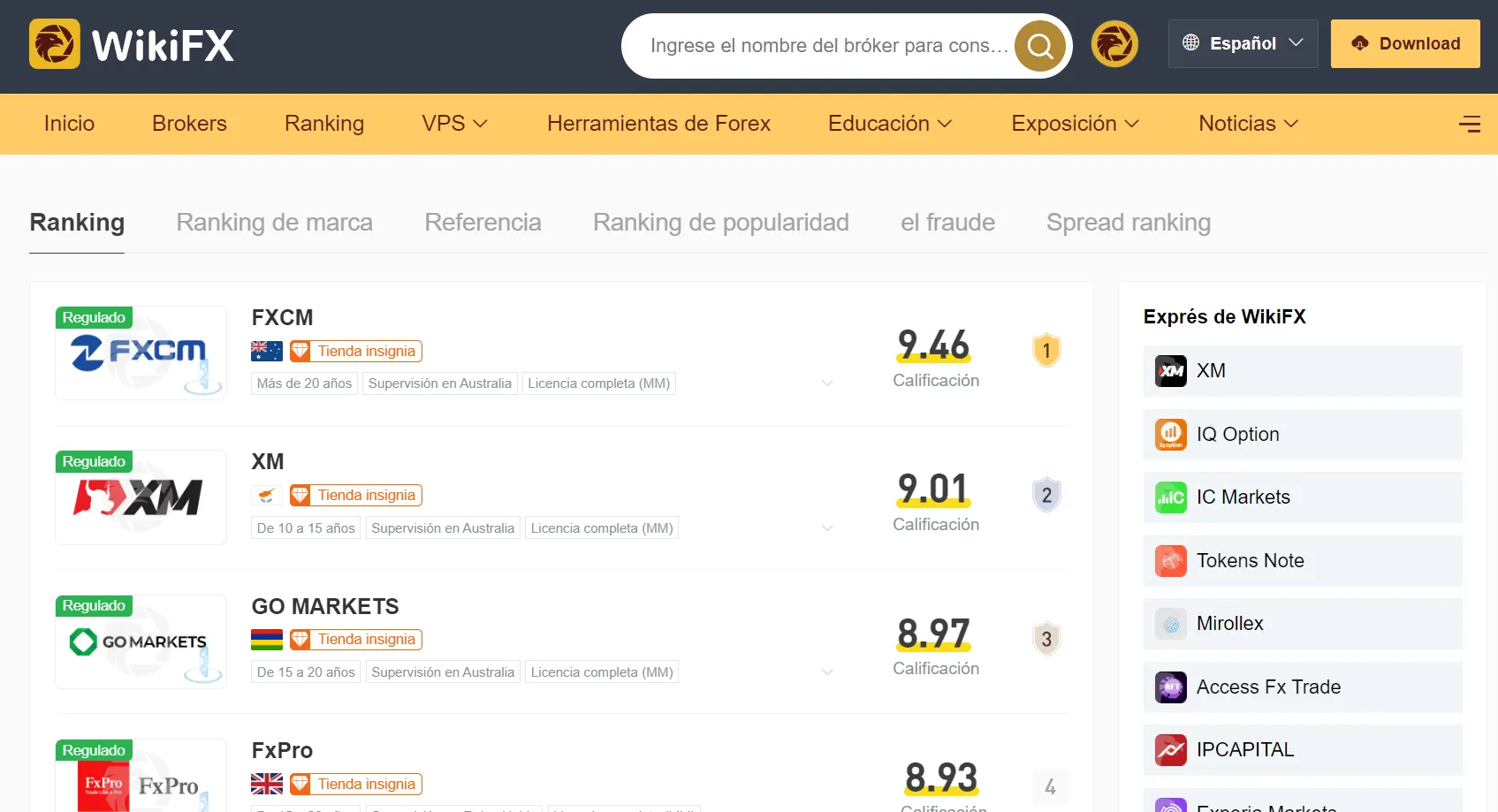
Task: Click the WikiFX eagle logo icon
Action: pos(55,44)
